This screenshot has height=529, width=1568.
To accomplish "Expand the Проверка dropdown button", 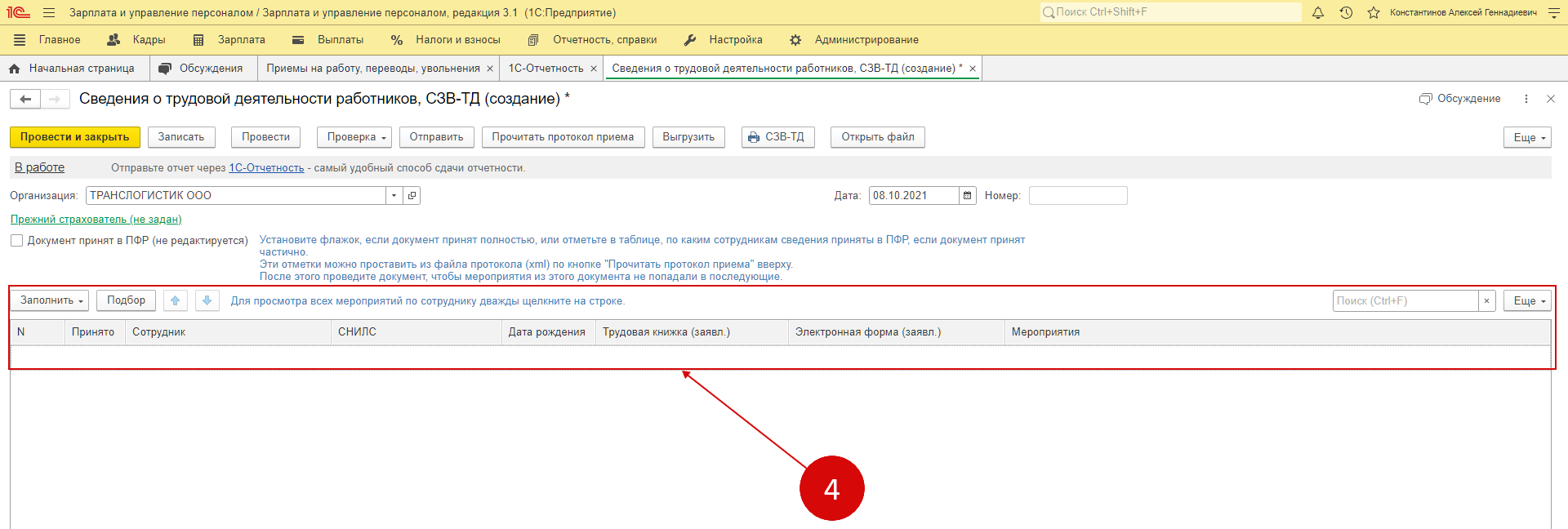I will (x=354, y=137).
